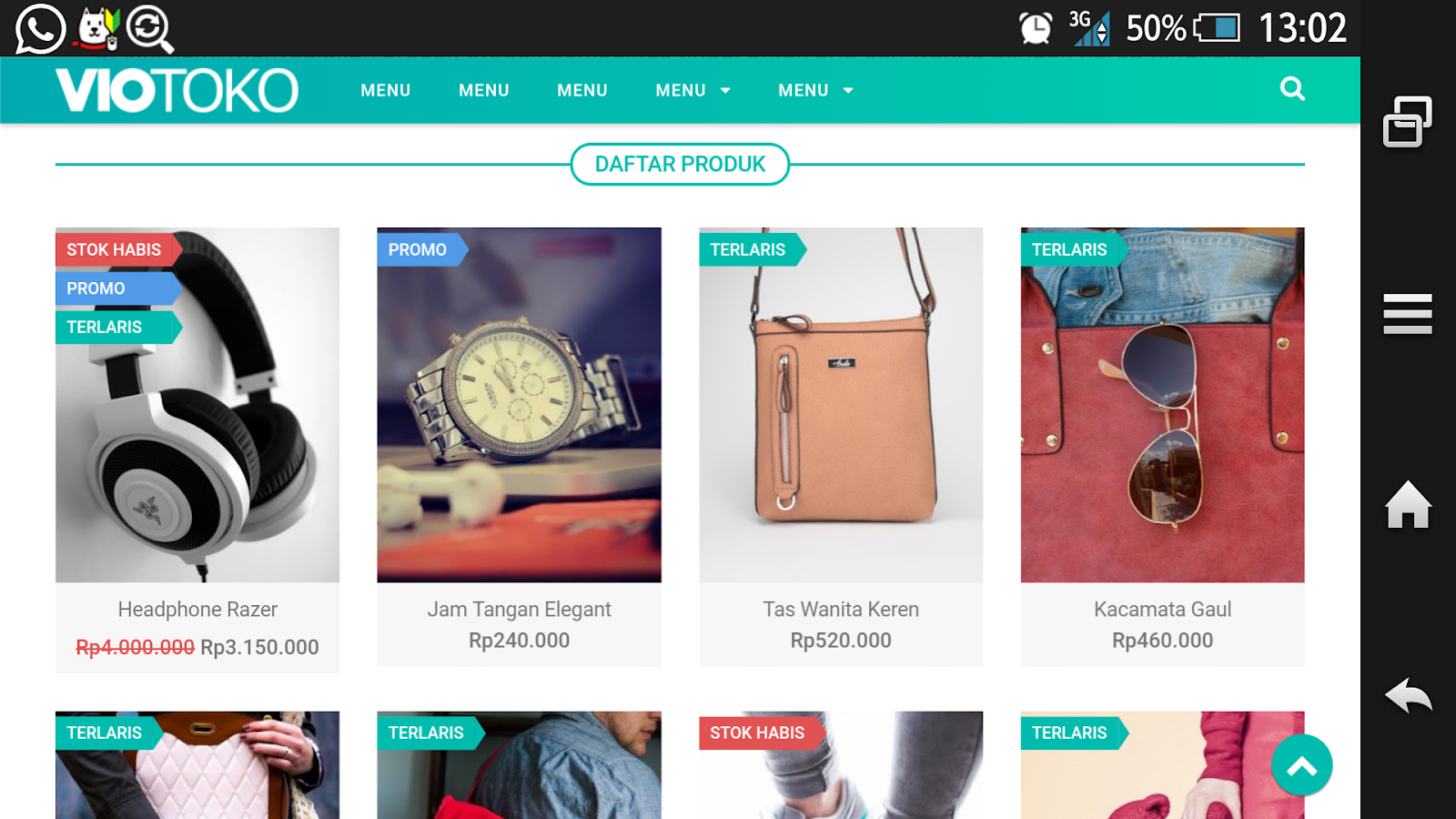
Task: Tap the 3G signal indicator
Action: click(x=1089, y=28)
